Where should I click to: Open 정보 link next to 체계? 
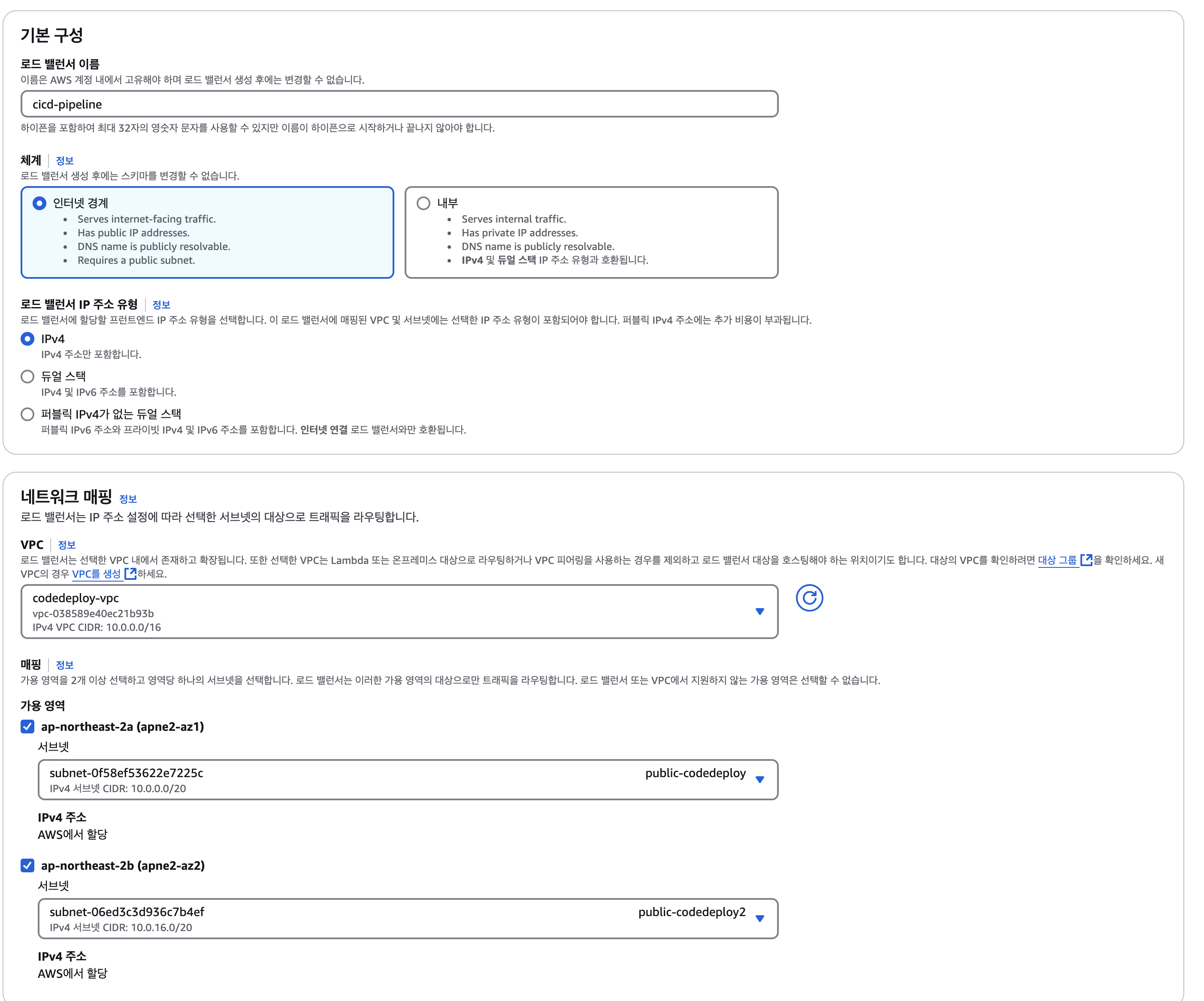64,160
